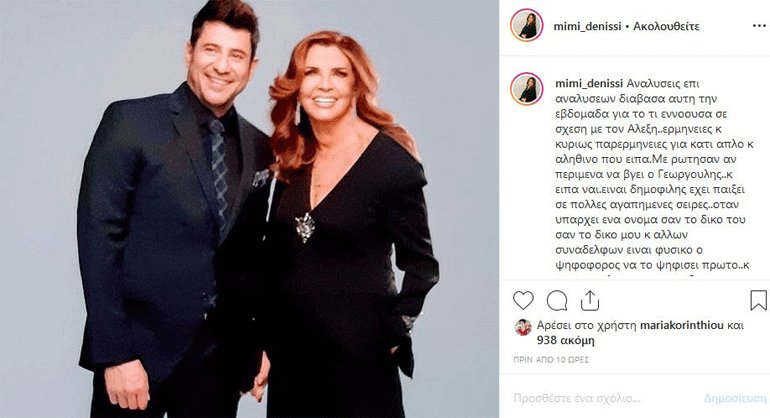Toggle the Ακολουθείτε following status

coord(666,26)
